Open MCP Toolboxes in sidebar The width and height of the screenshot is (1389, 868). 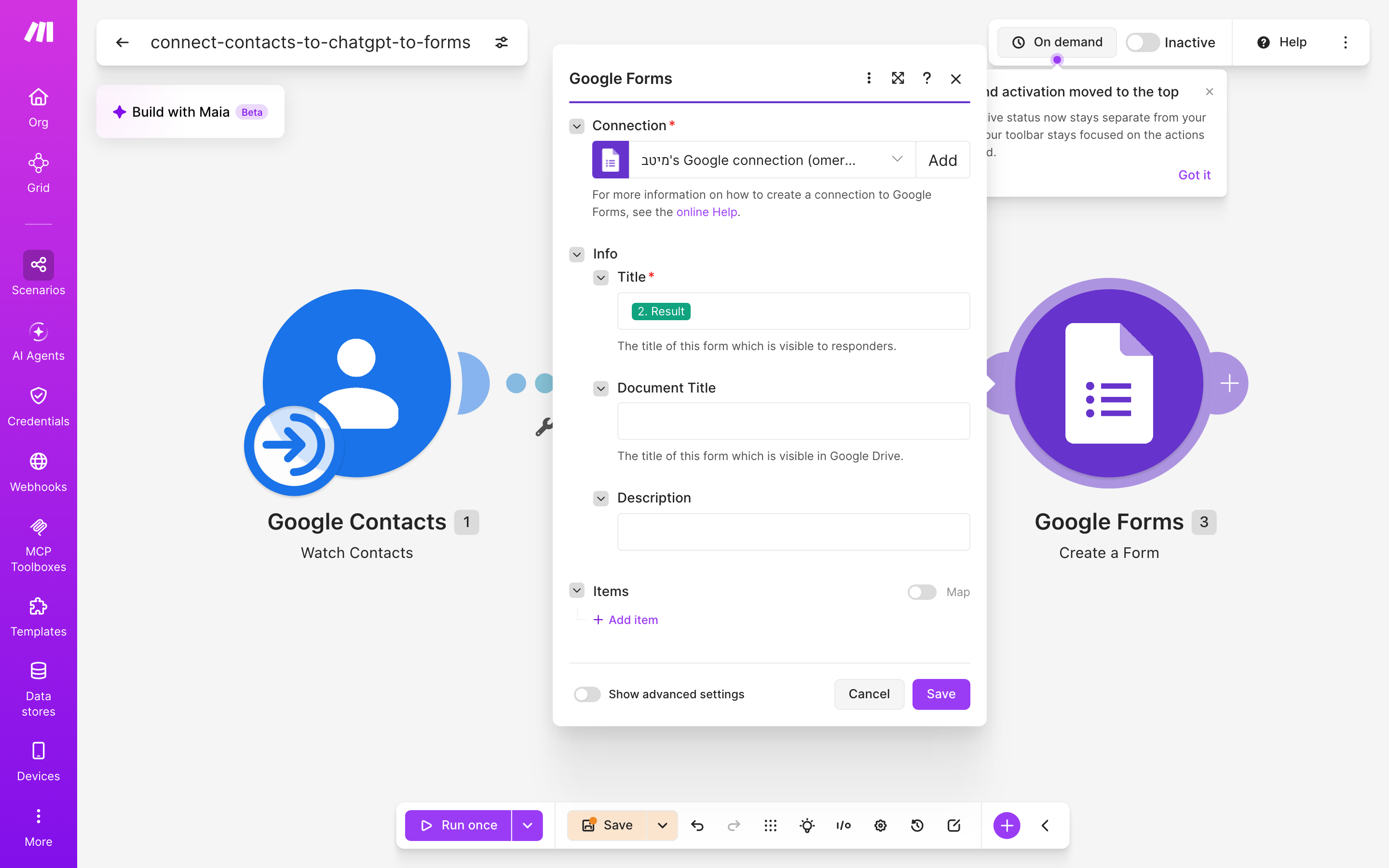[x=39, y=544]
